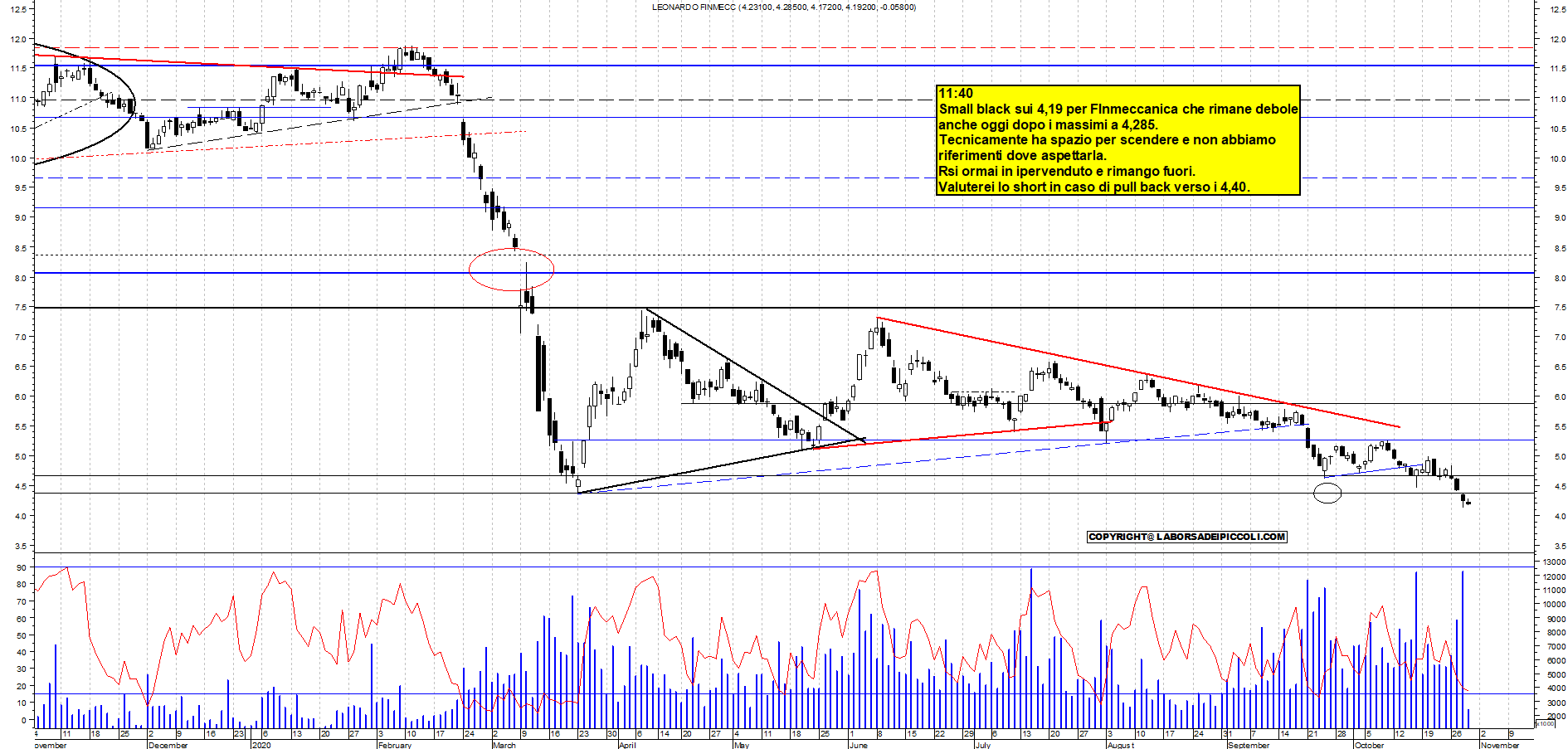Click the "10000" volume scale label

1554,605
